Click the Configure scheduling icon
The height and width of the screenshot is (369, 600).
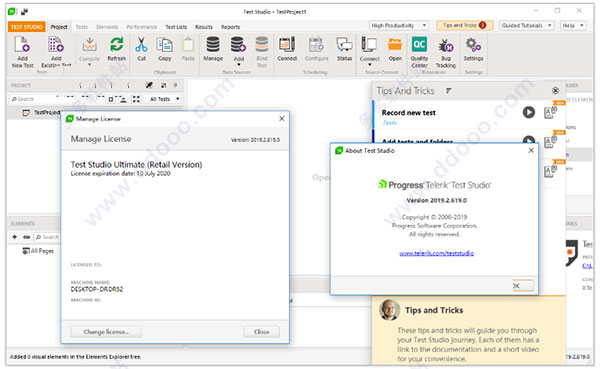click(316, 45)
